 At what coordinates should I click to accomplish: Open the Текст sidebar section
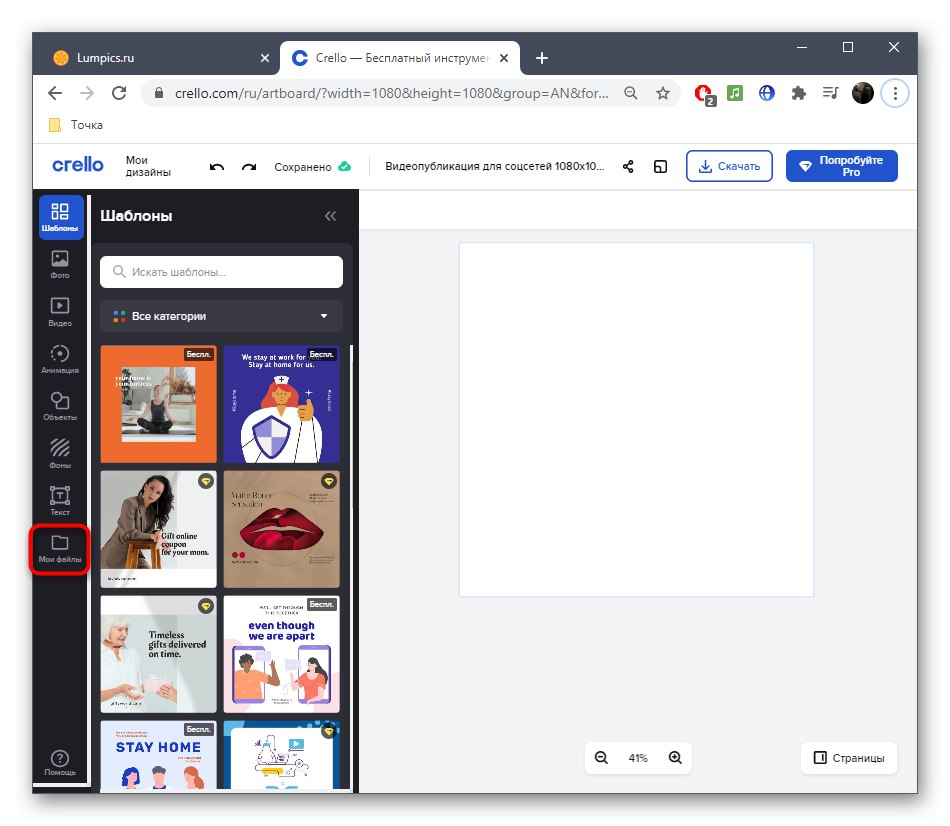coord(60,501)
